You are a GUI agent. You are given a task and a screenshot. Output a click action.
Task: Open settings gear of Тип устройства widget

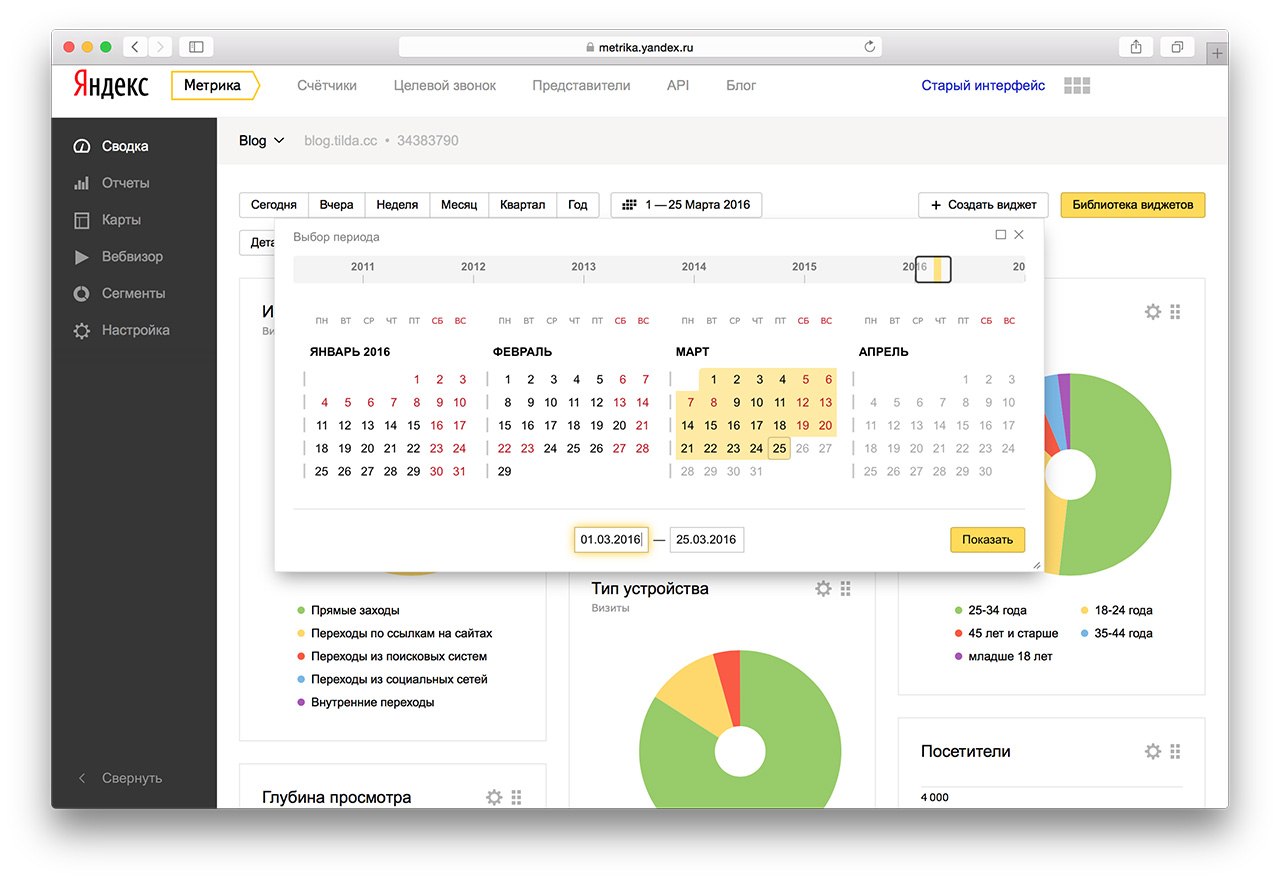pyautogui.click(x=823, y=589)
